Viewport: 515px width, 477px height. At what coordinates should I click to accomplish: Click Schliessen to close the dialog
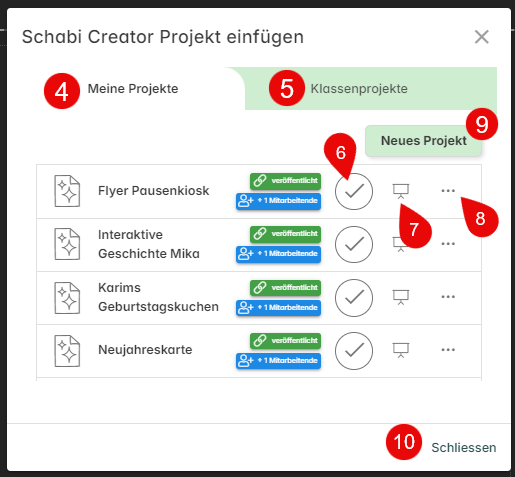coord(464,448)
